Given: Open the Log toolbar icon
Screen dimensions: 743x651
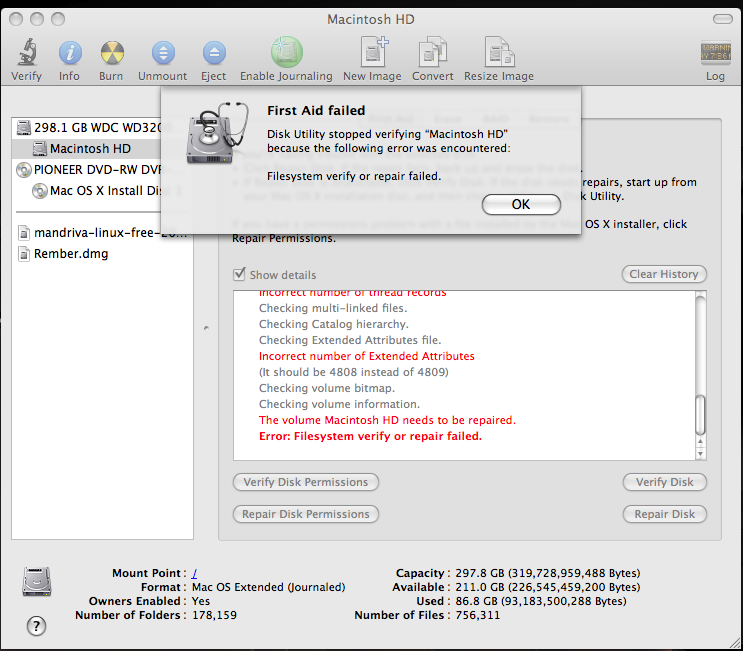Looking at the screenshot, I should 716,52.
